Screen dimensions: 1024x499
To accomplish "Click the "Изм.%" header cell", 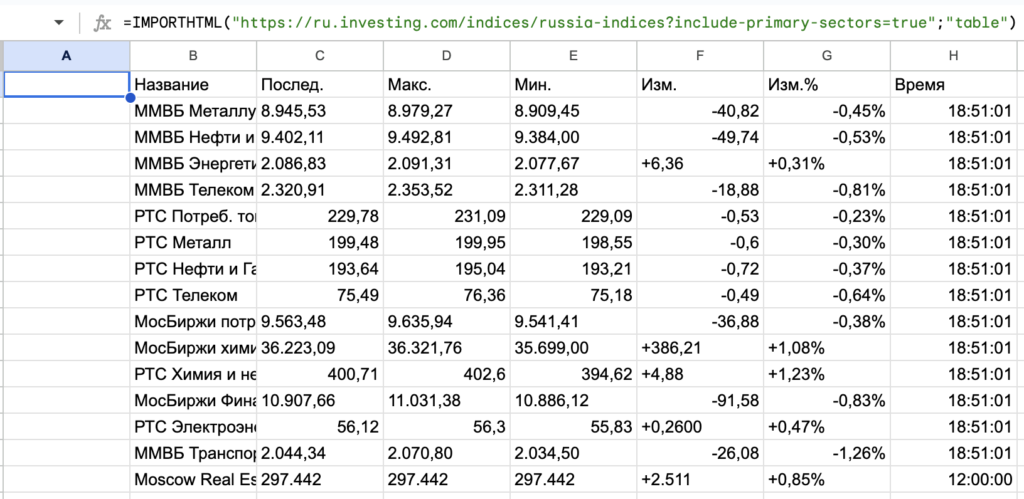I will 826,85.
